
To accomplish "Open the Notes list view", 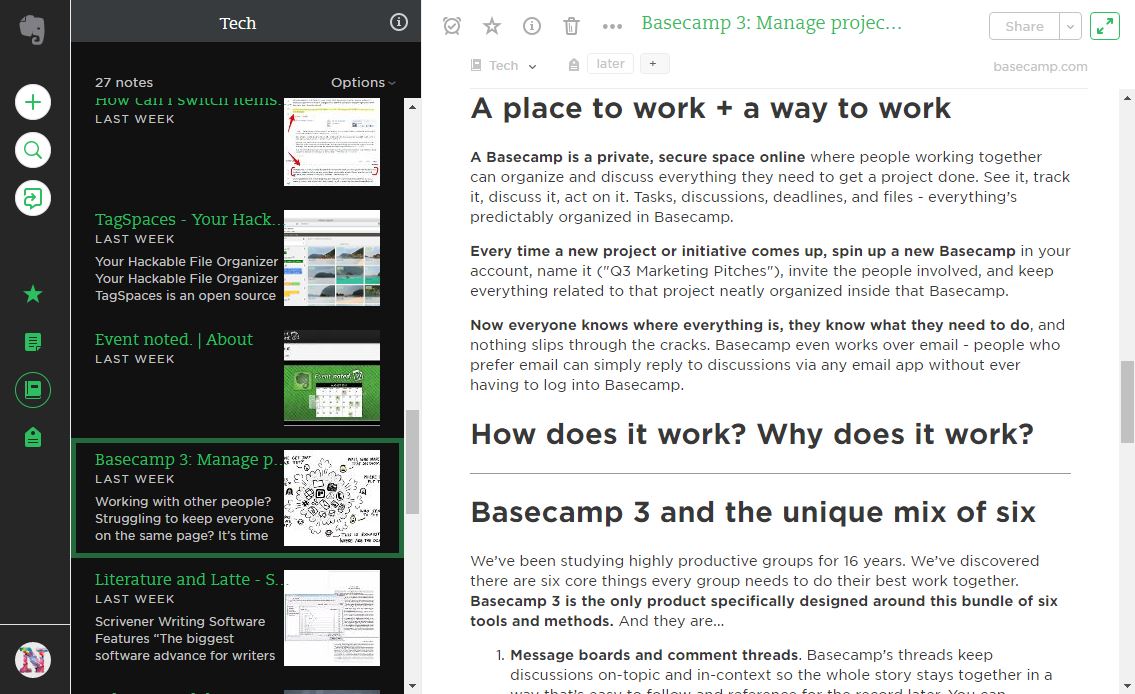I will pyautogui.click(x=33, y=341).
